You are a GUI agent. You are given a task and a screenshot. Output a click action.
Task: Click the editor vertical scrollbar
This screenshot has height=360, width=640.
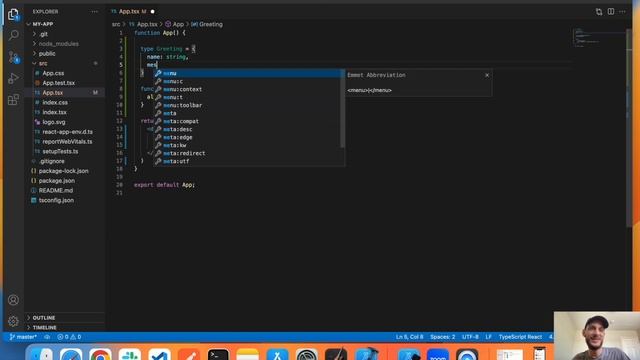(629, 127)
